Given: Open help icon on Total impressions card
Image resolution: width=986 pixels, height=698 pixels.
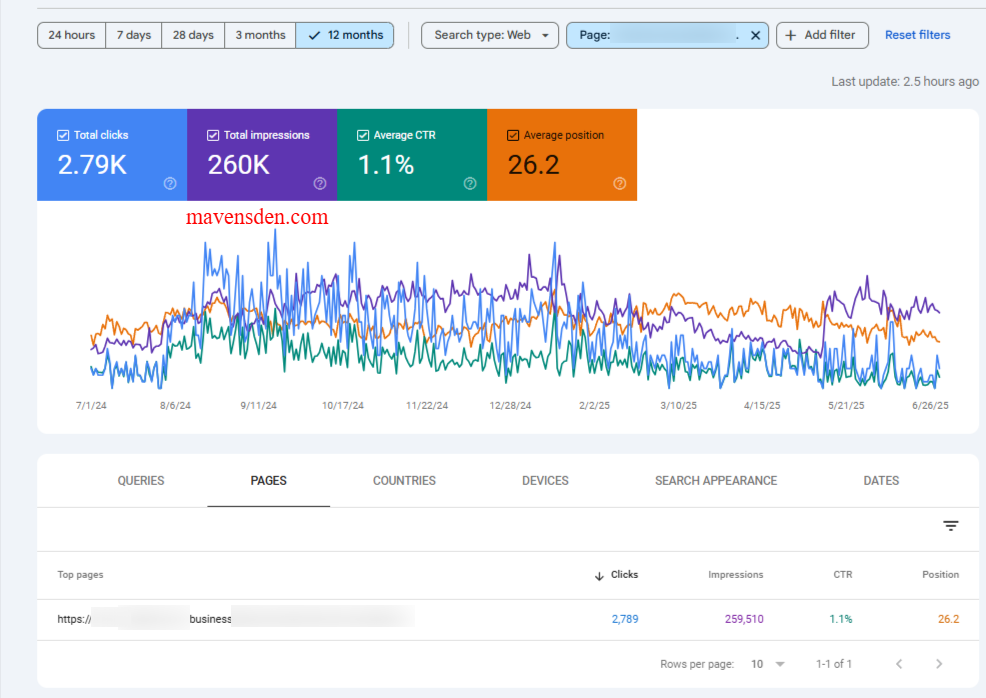Looking at the screenshot, I should point(320,184).
